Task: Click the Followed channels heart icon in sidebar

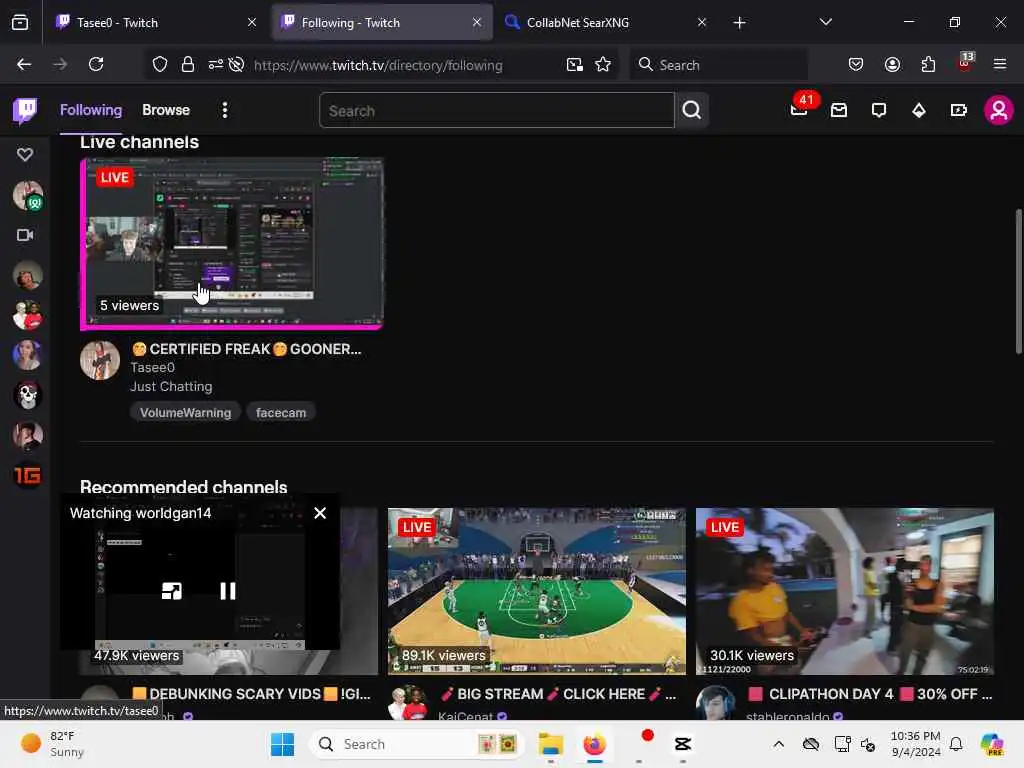Action: tap(25, 155)
